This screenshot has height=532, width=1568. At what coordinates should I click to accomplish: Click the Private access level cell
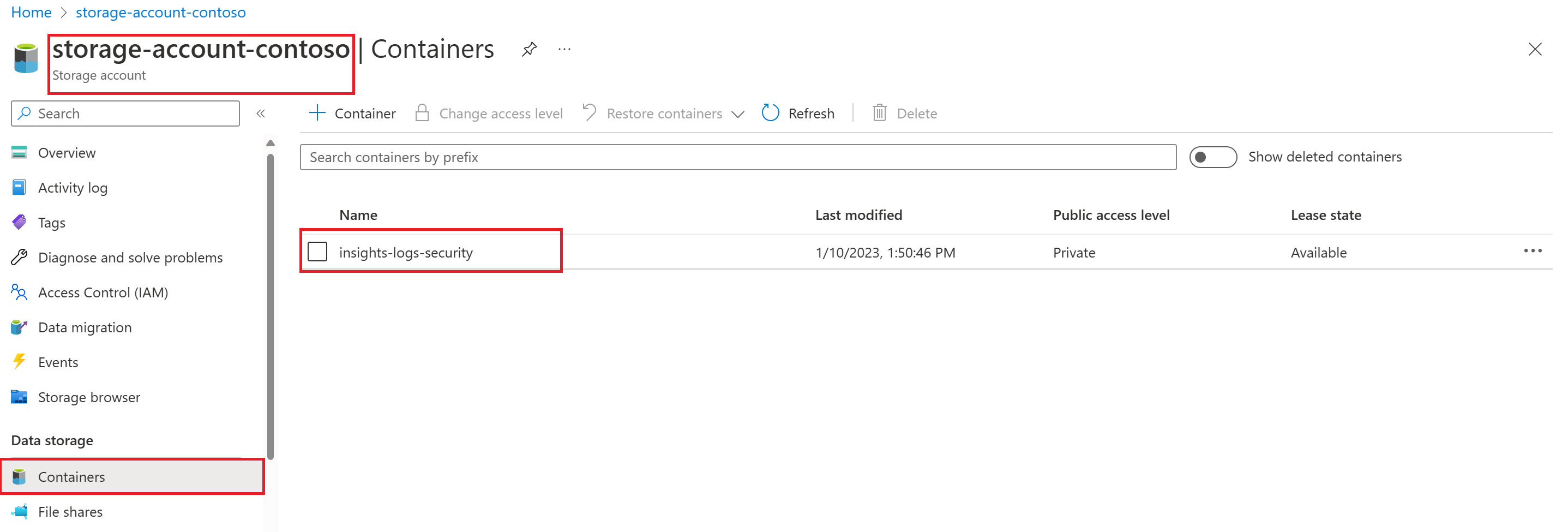1074,253
